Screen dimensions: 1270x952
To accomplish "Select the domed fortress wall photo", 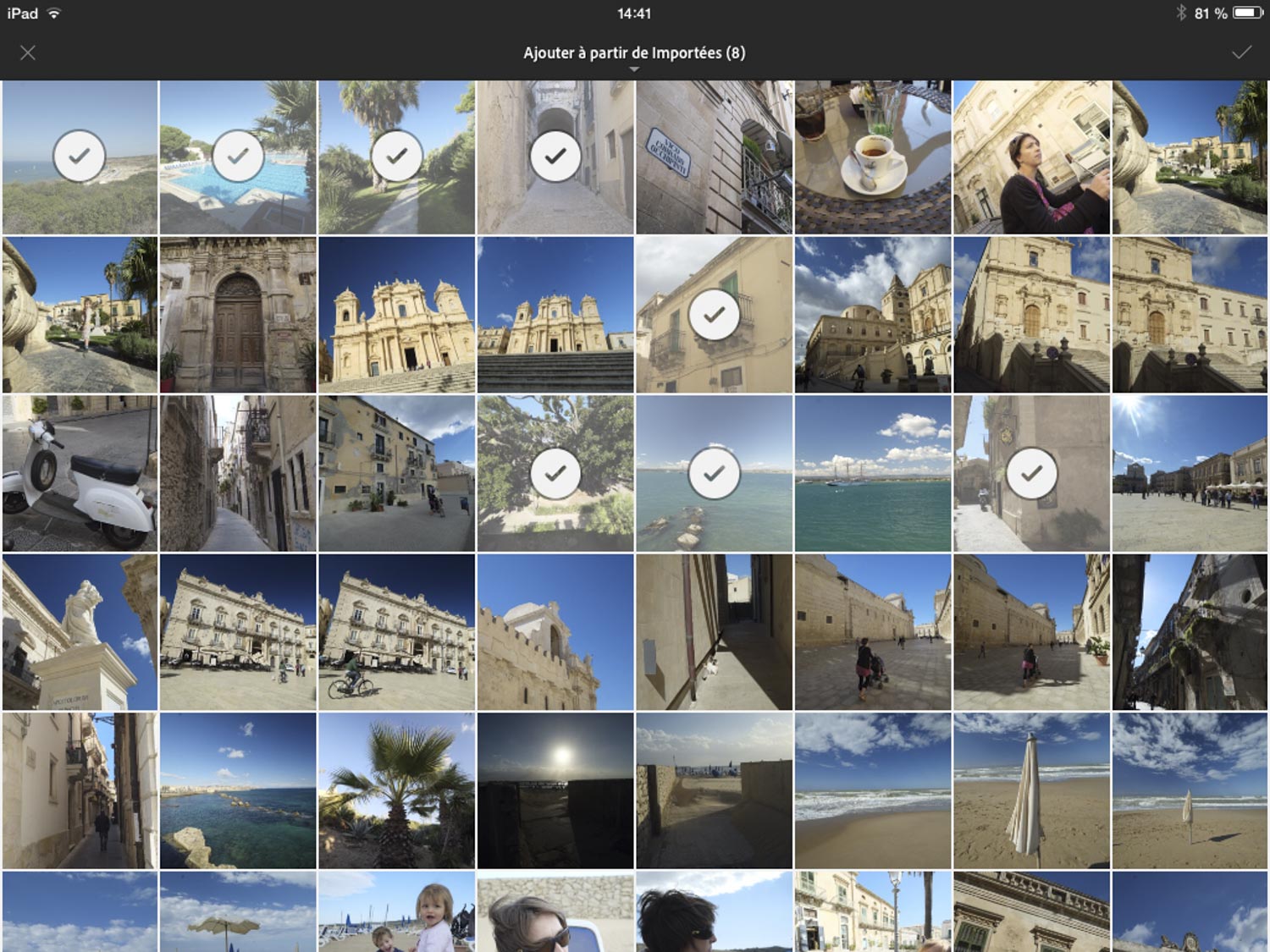I will pyautogui.click(x=555, y=632).
